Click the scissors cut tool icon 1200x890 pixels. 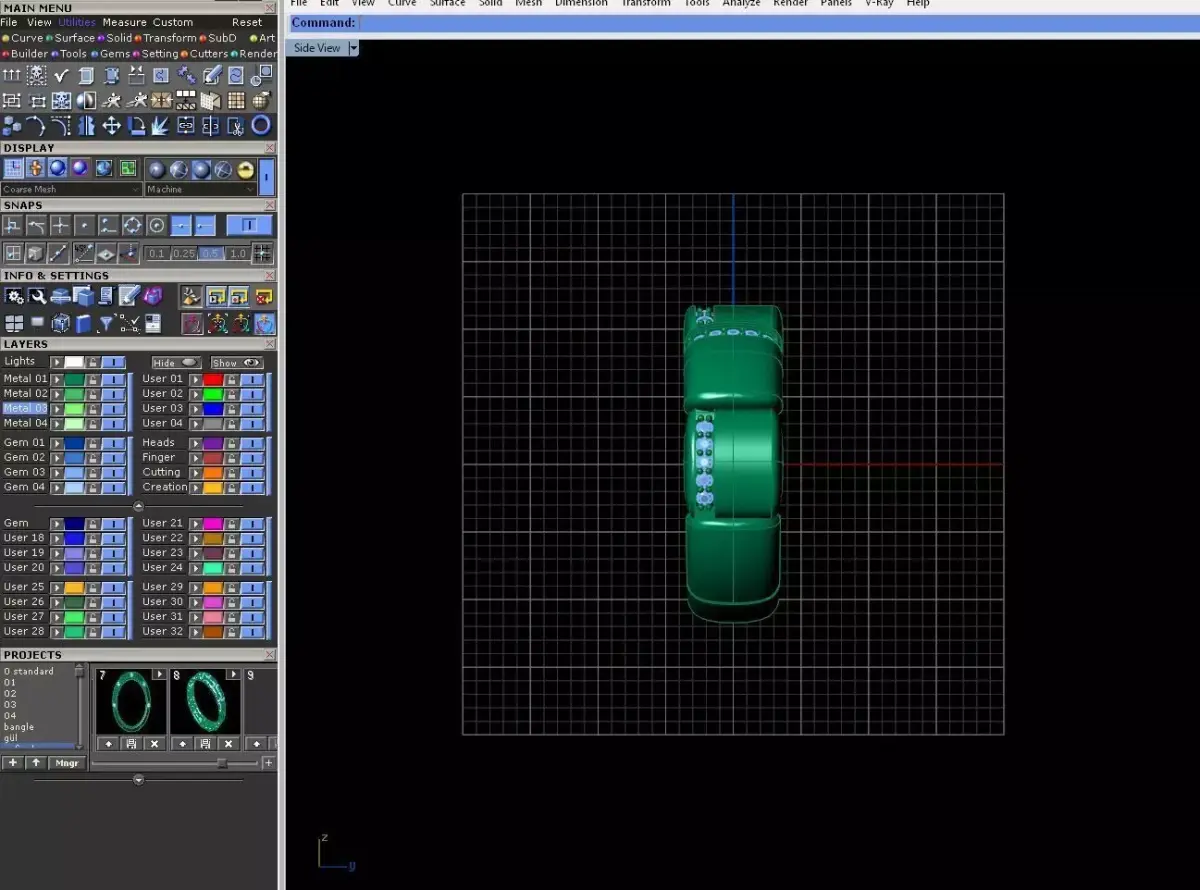[236, 126]
